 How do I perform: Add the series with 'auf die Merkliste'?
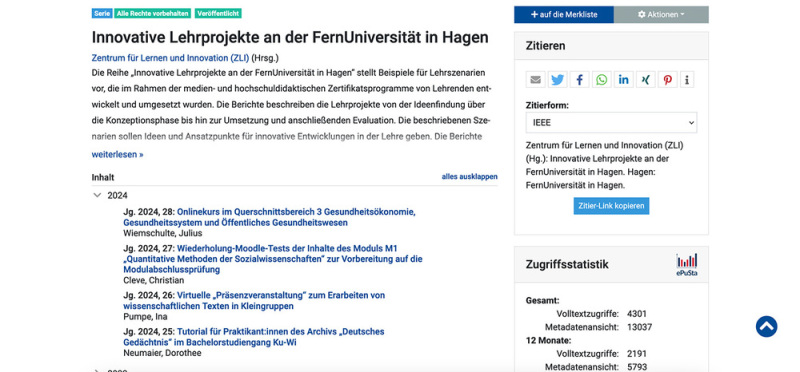click(564, 15)
